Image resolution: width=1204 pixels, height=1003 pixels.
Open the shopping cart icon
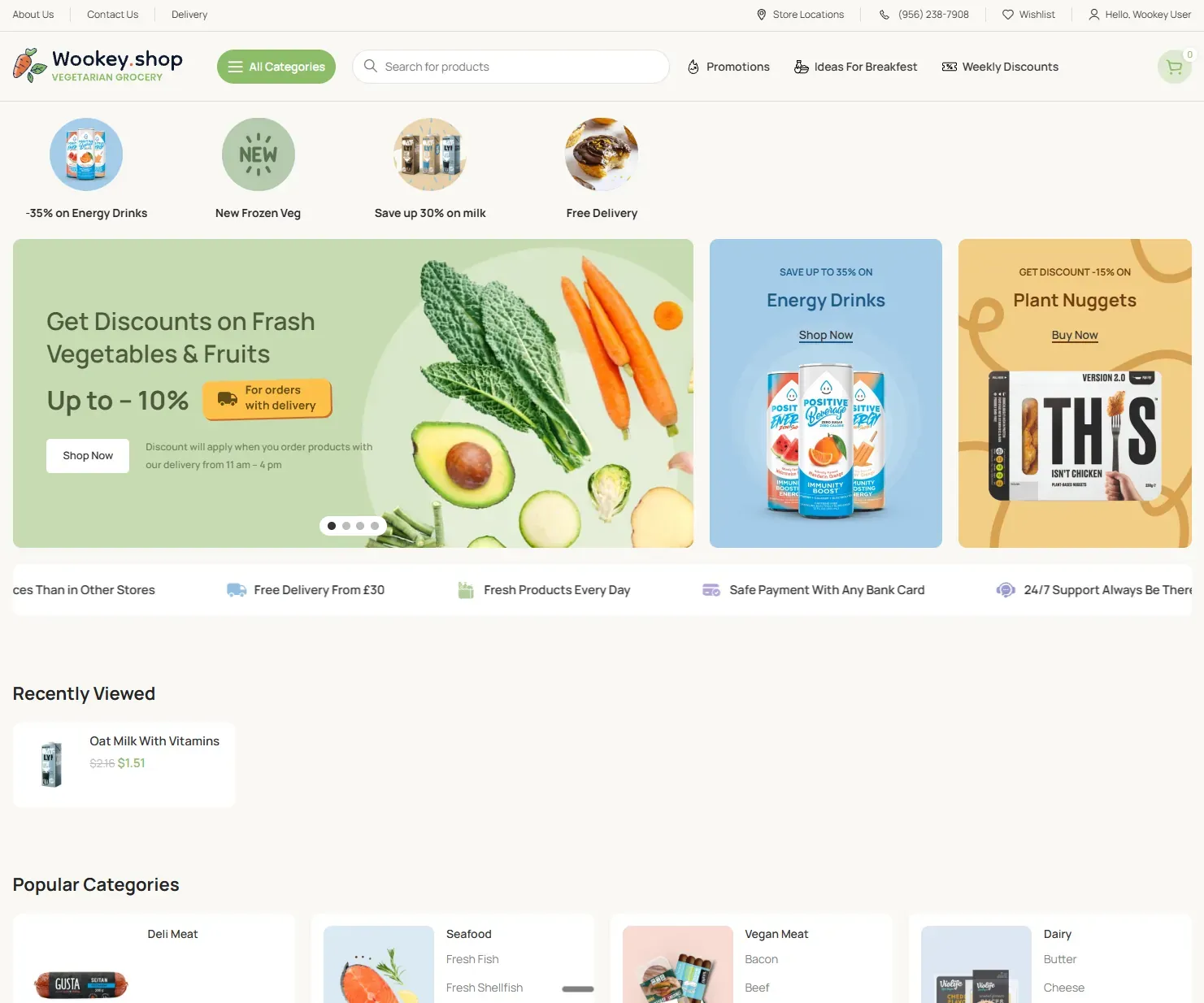(x=1174, y=67)
